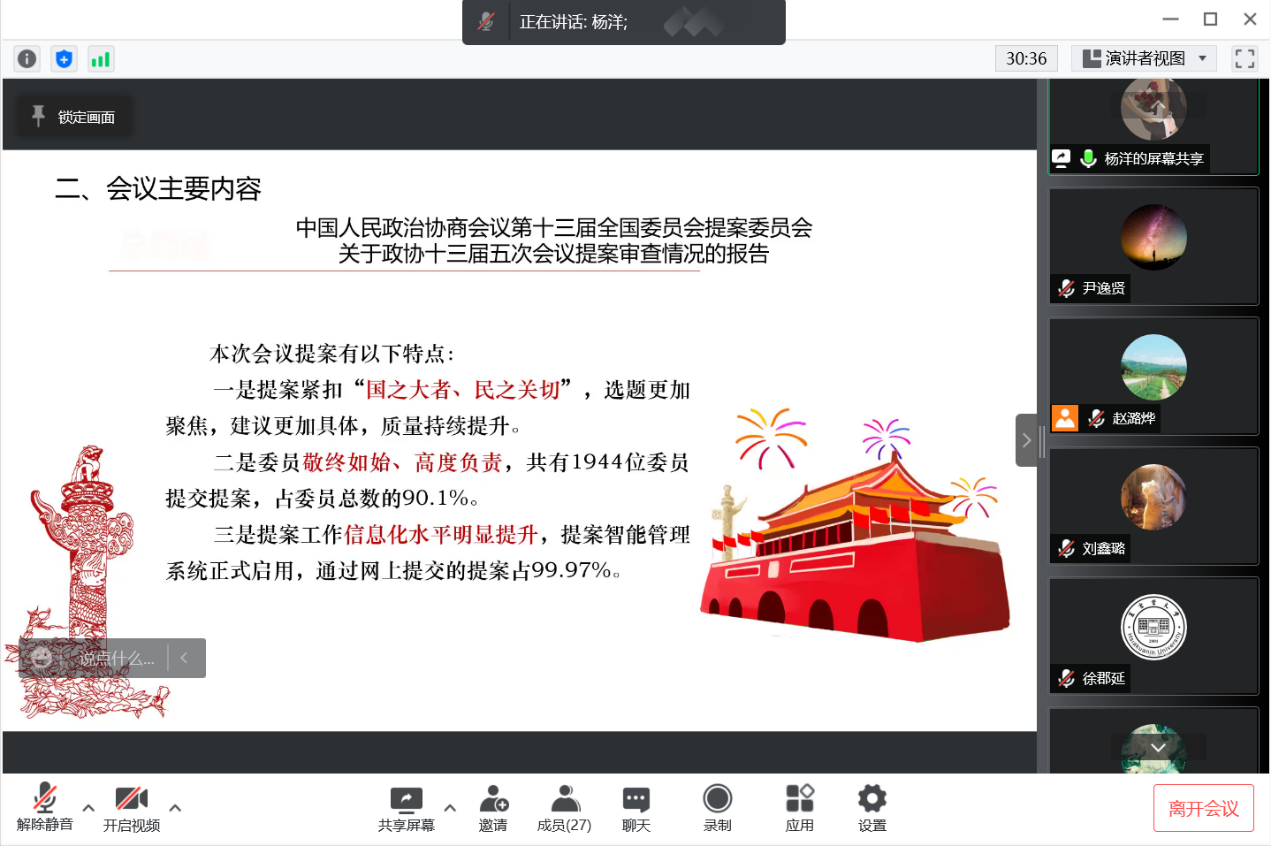The image size is (1271, 846).
Task: Click muted mic icon beside 刘鑫璐
Action: pos(1066,549)
